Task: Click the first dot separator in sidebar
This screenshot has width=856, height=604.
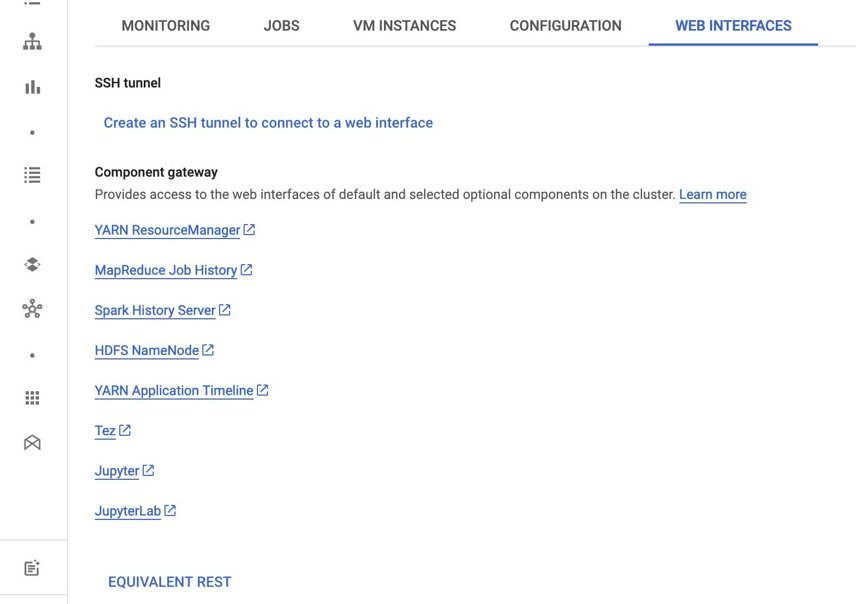Action: pyautogui.click(x=32, y=131)
